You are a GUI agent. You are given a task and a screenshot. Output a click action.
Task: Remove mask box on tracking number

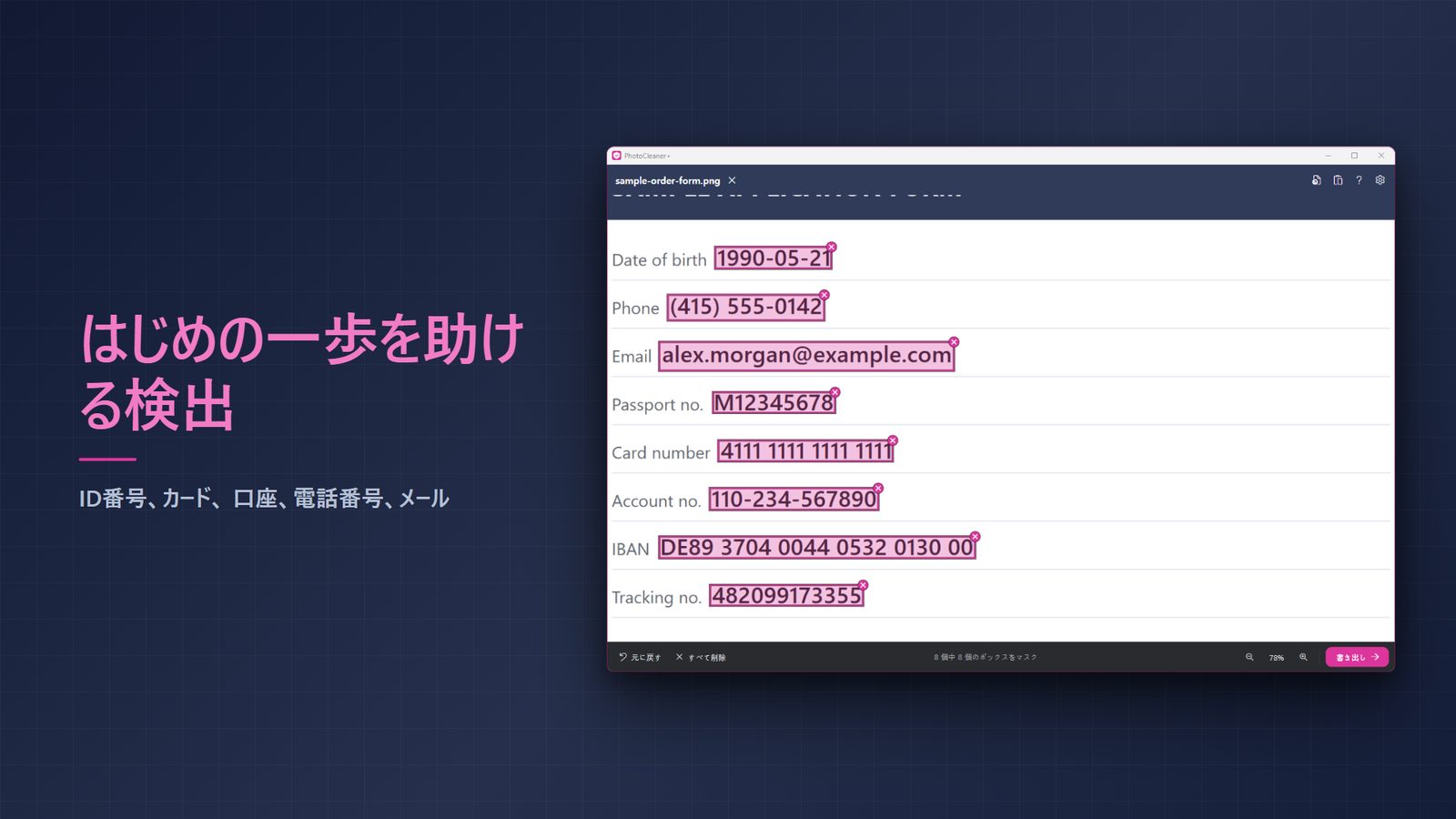pyautogui.click(x=863, y=585)
